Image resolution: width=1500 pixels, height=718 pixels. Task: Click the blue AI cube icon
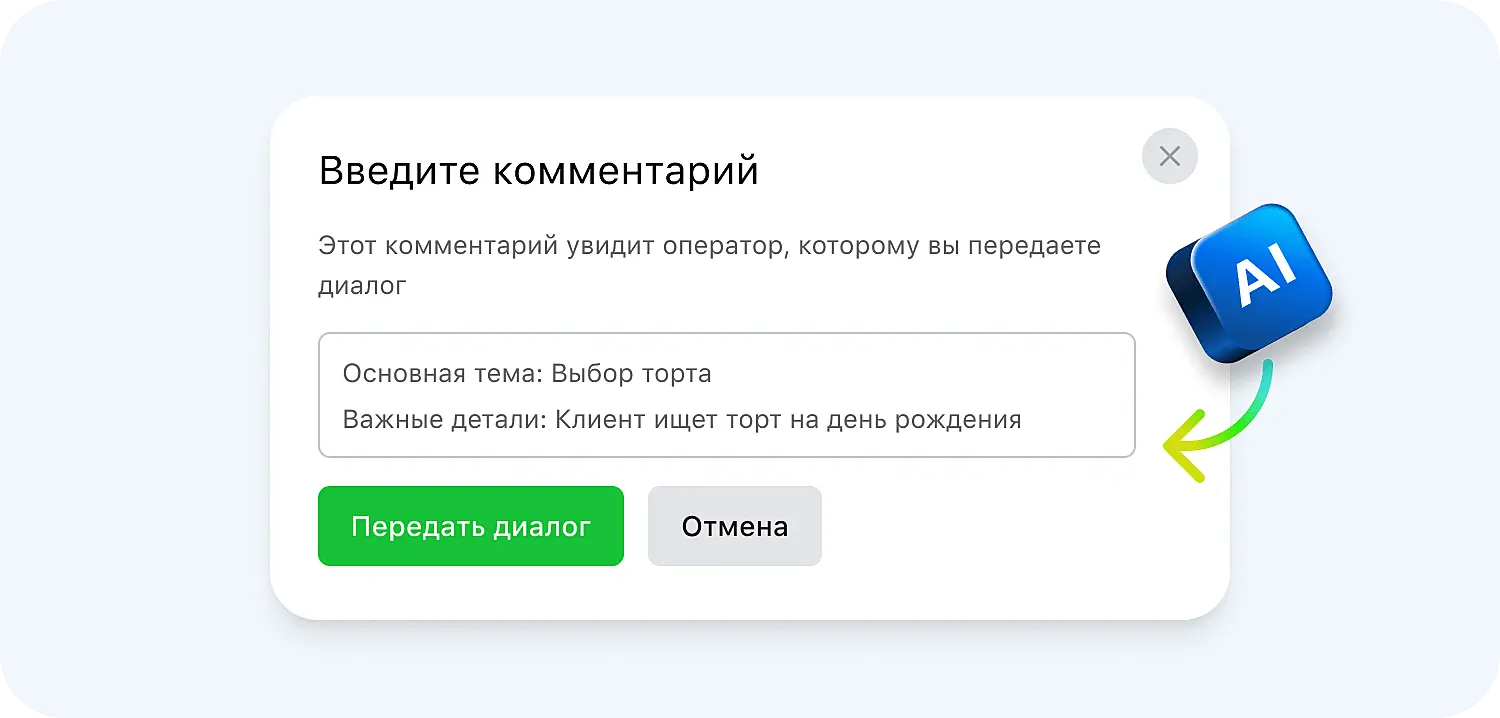coord(1250,283)
